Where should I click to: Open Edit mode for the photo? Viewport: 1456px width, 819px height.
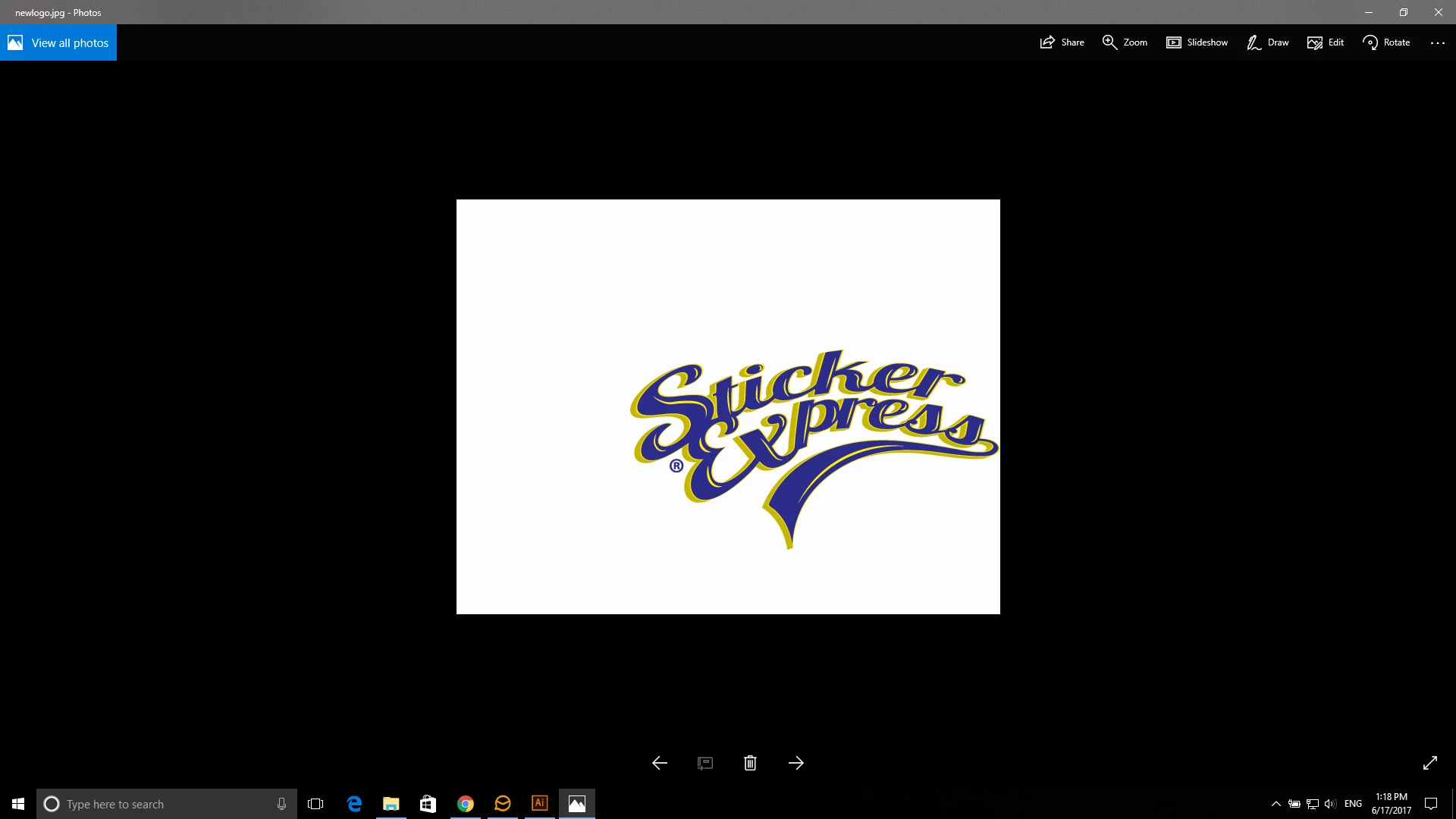point(1325,42)
